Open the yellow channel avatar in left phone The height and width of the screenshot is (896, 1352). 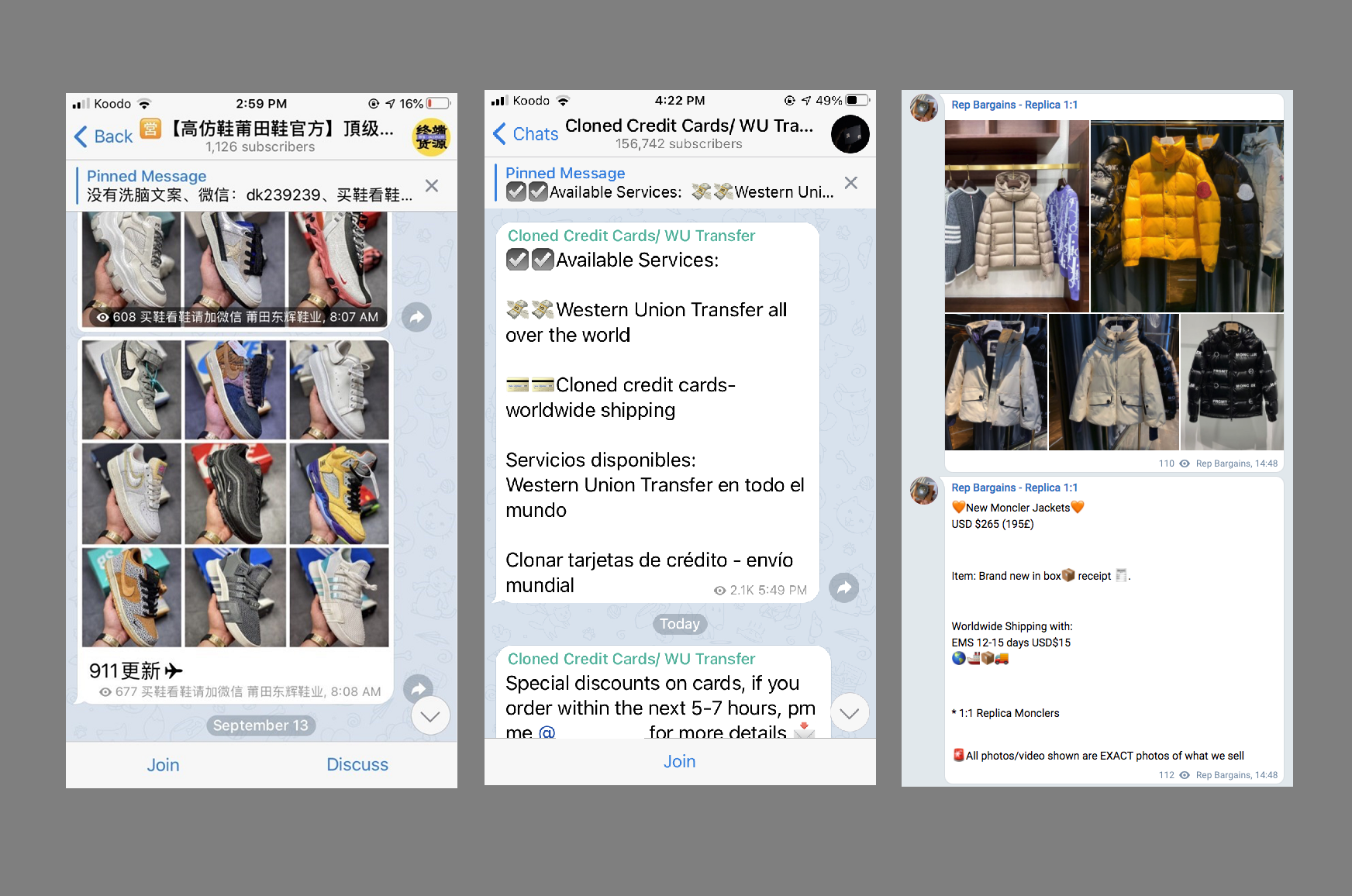pyautogui.click(x=431, y=137)
